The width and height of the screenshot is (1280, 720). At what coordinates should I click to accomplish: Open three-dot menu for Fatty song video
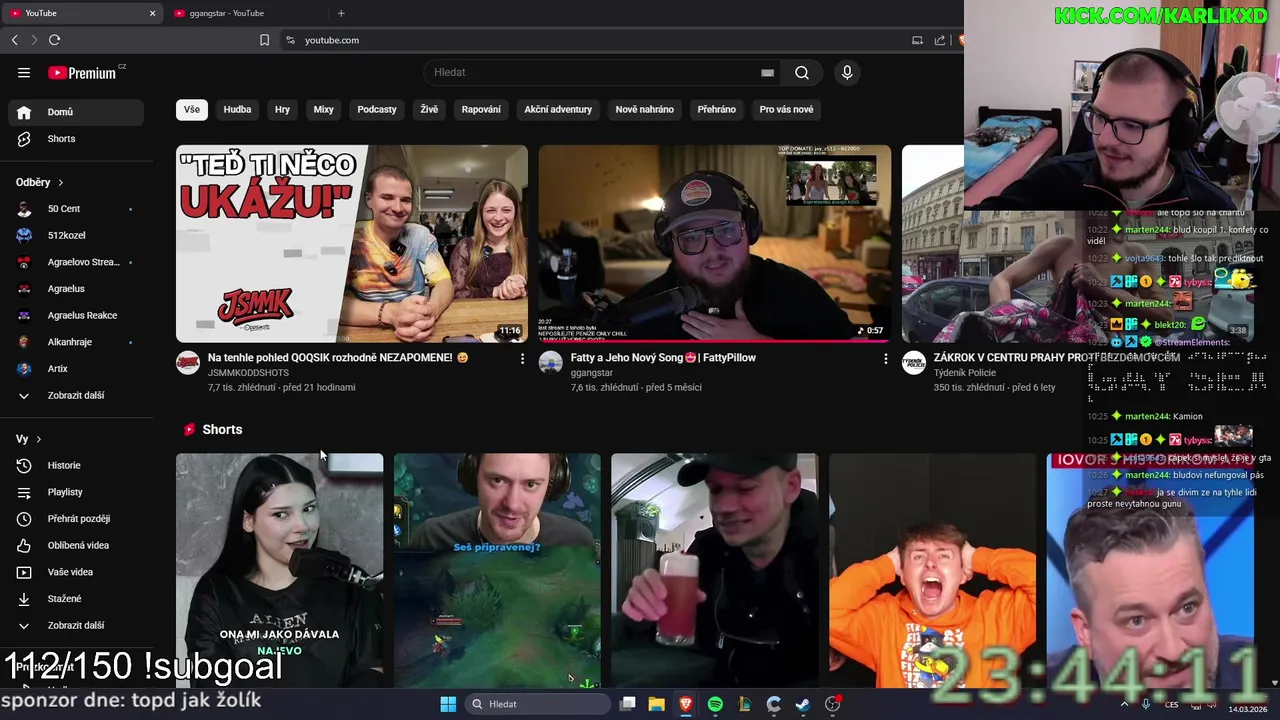(885, 358)
